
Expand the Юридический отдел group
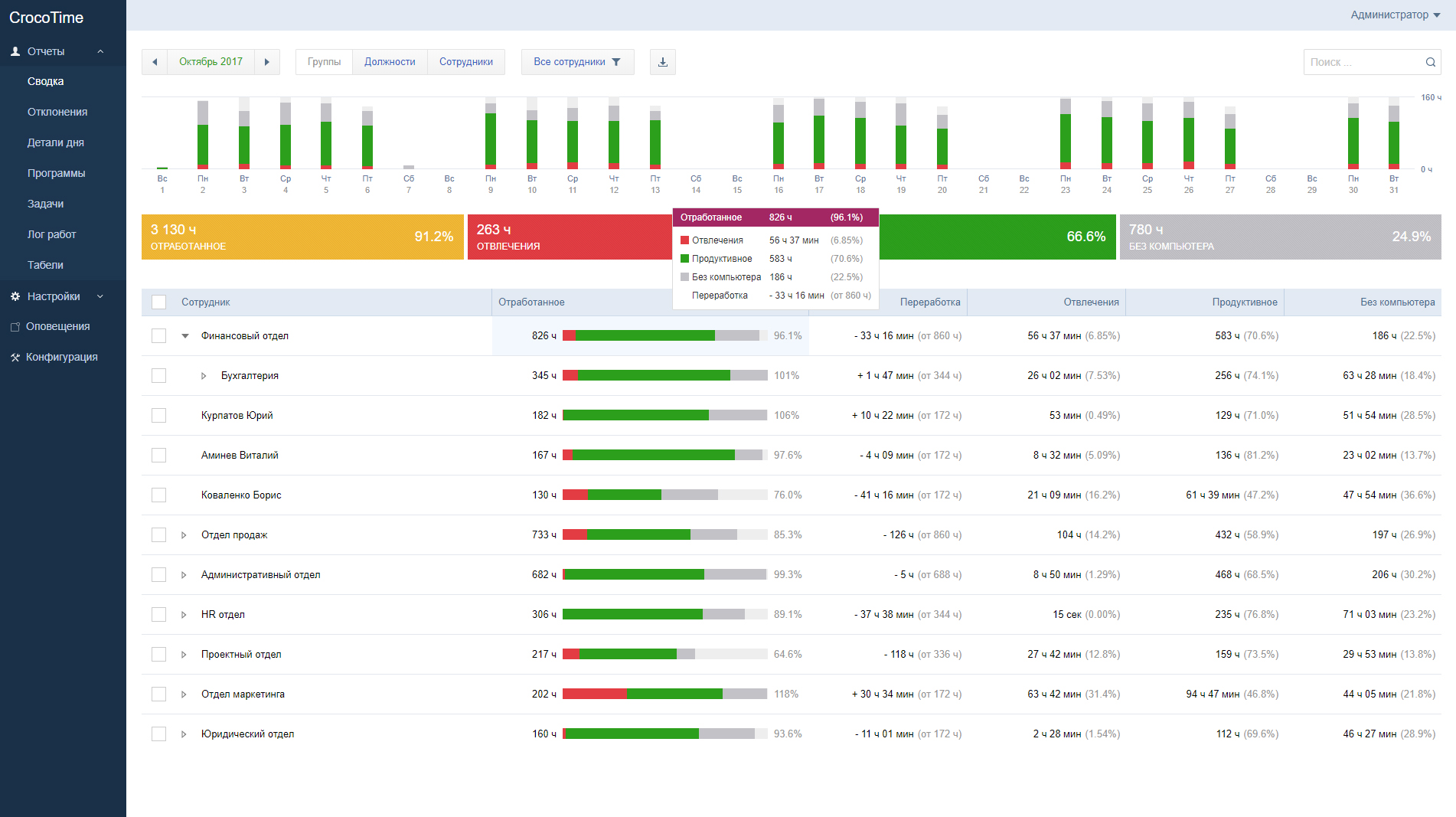tap(184, 734)
